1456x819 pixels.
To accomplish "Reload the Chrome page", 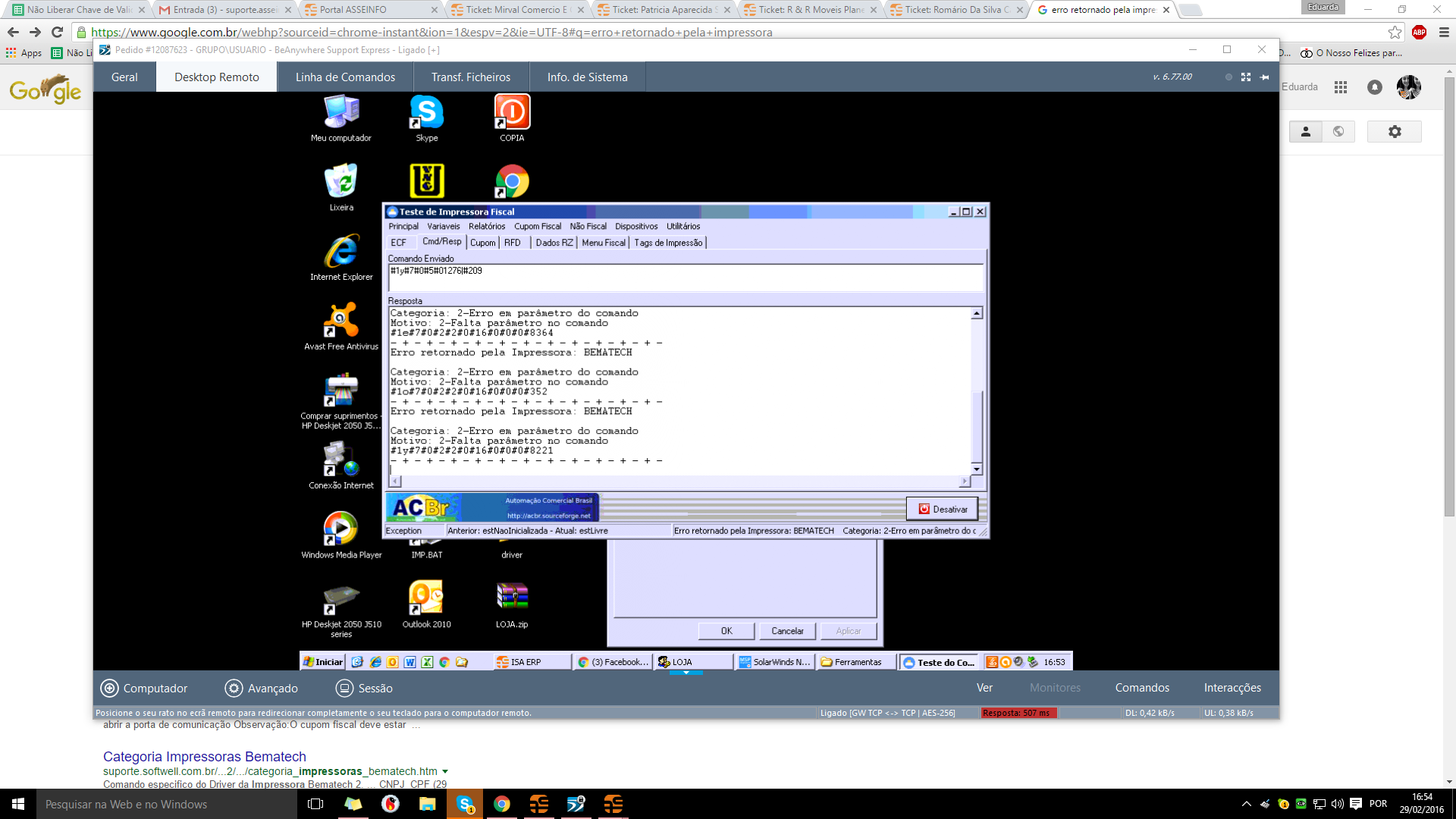I will point(57,32).
